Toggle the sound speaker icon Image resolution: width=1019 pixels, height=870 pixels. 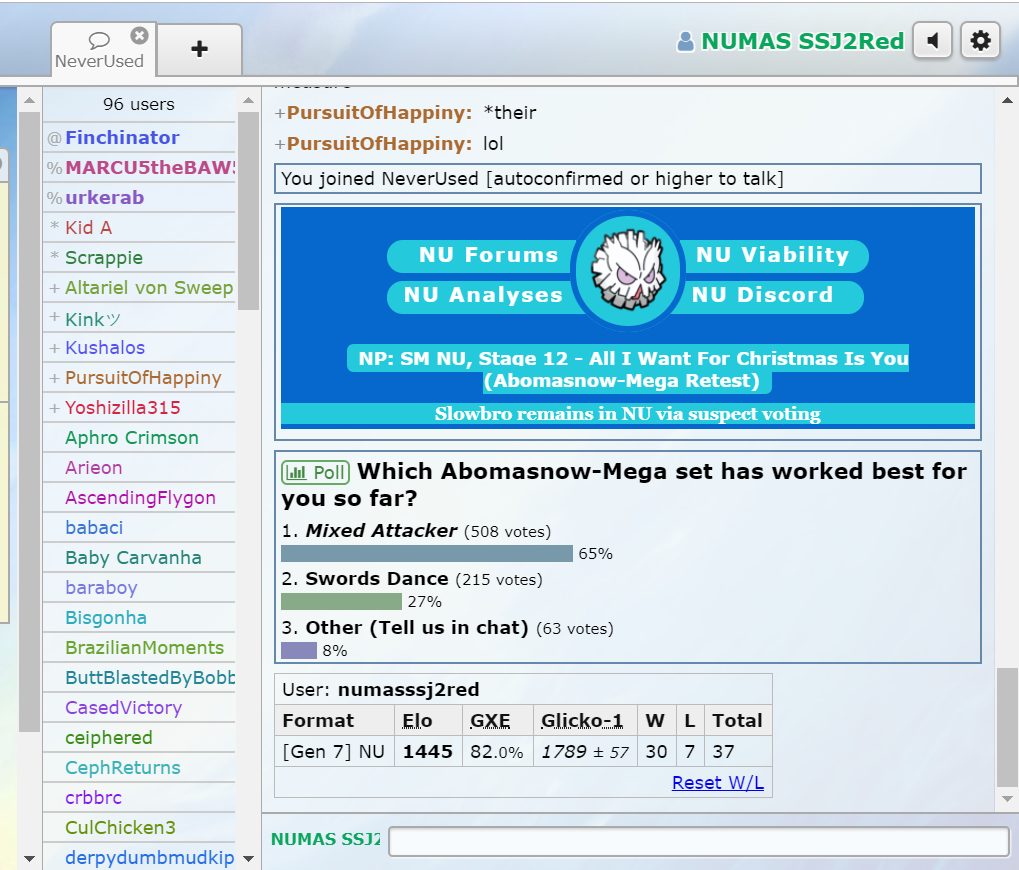point(932,41)
